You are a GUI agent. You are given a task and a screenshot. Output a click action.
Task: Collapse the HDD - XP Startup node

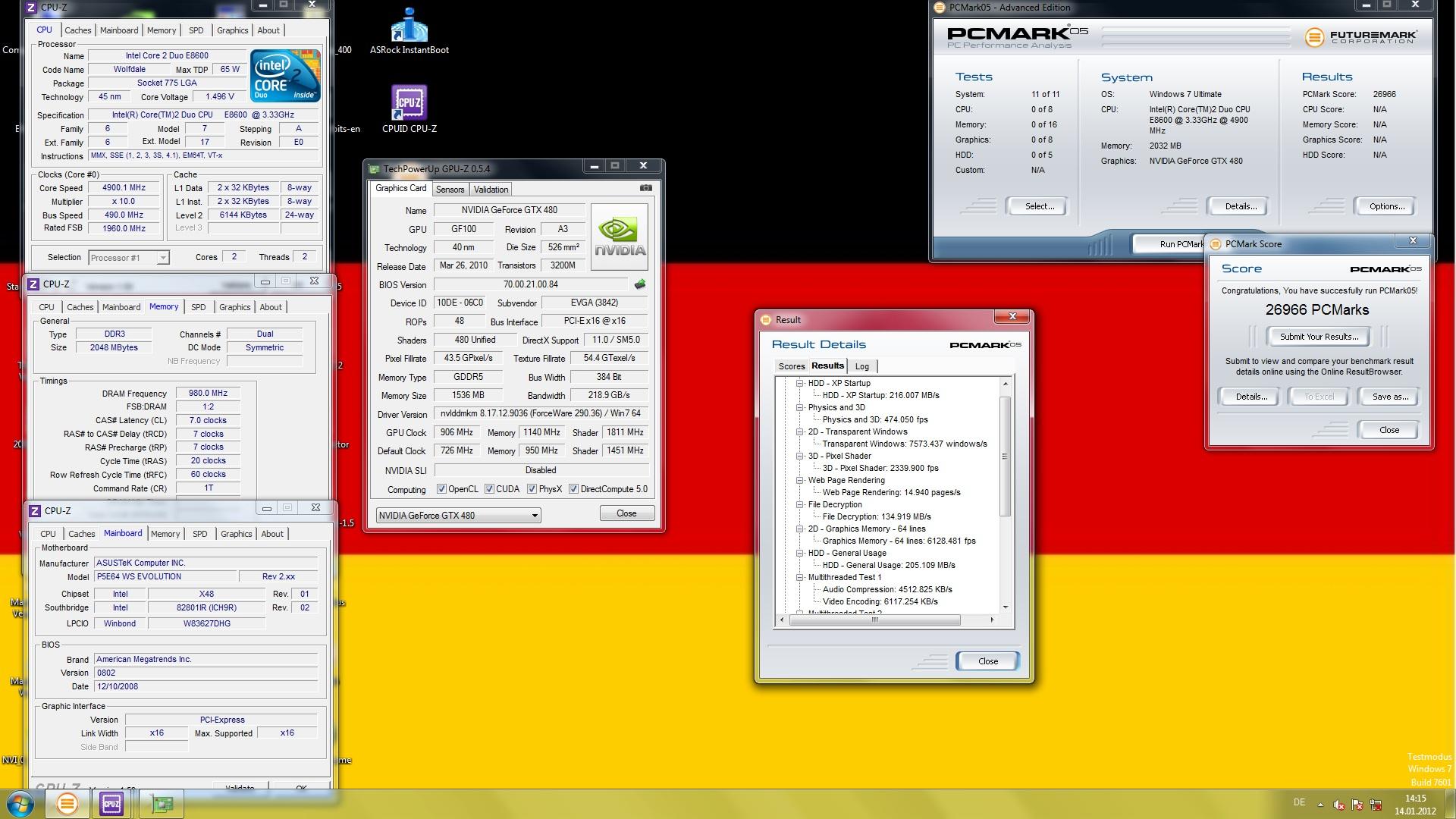(799, 384)
